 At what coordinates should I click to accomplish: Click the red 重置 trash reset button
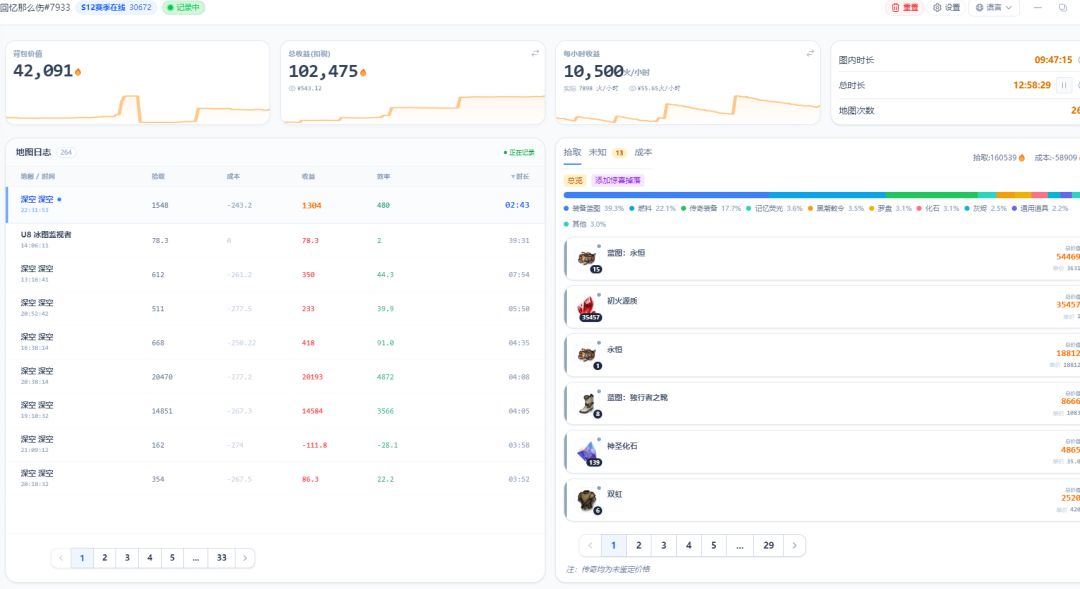[904, 8]
